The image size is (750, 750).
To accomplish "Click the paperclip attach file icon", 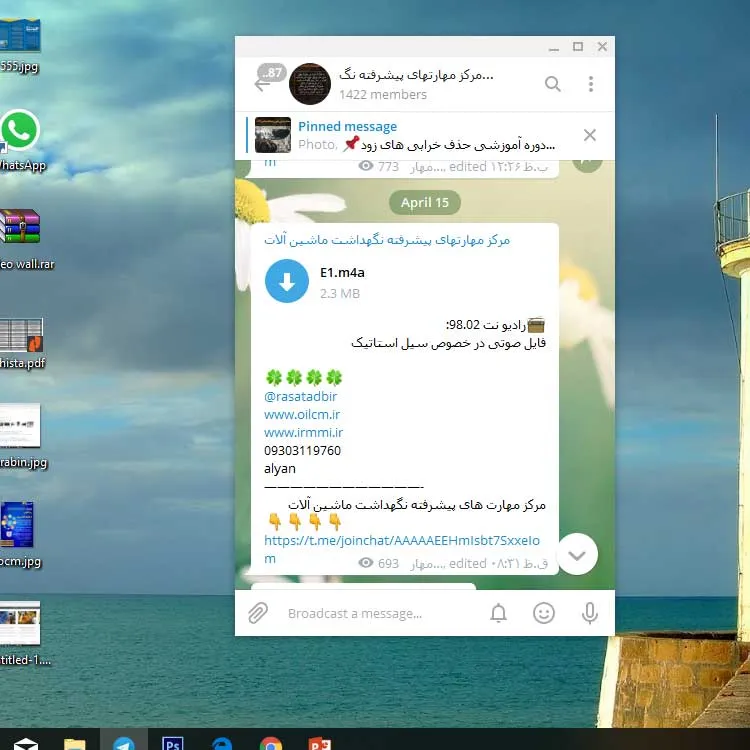I will (258, 613).
